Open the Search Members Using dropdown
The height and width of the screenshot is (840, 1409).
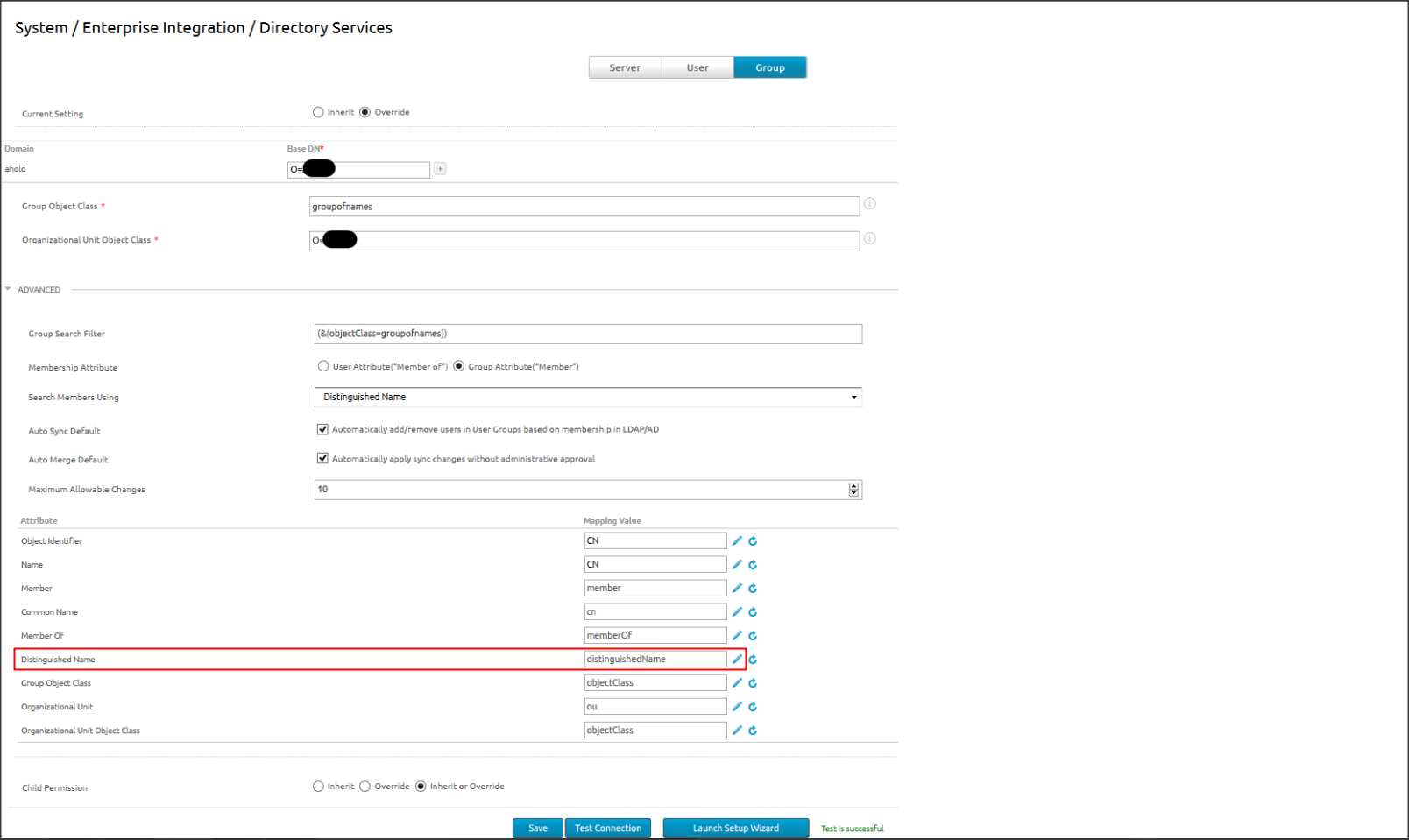pos(587,398)
